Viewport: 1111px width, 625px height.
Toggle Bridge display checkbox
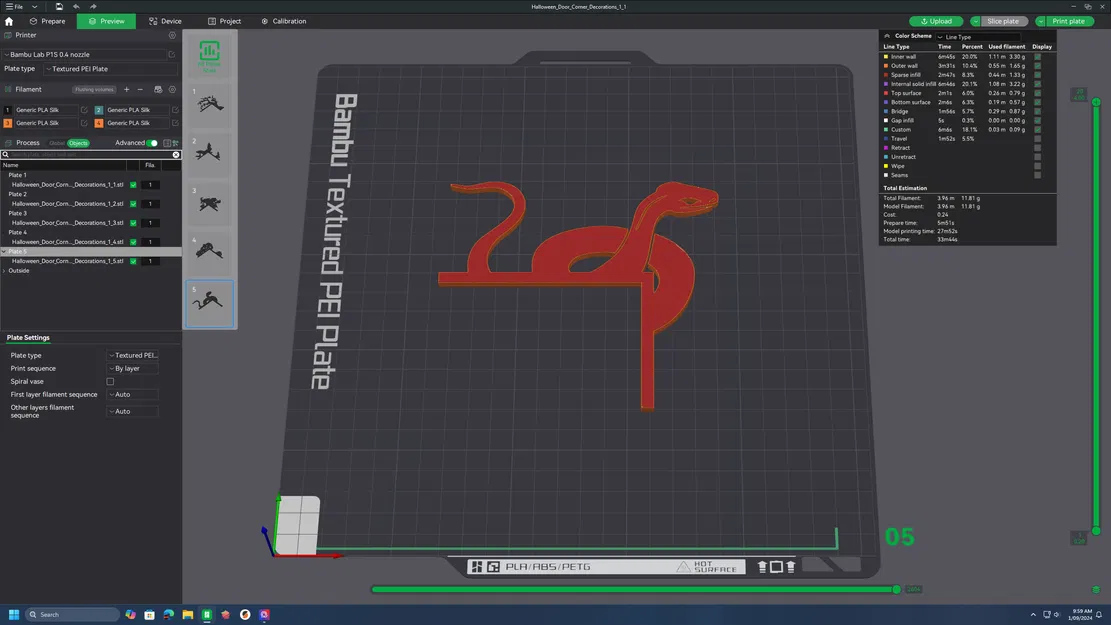[1037, 111]
